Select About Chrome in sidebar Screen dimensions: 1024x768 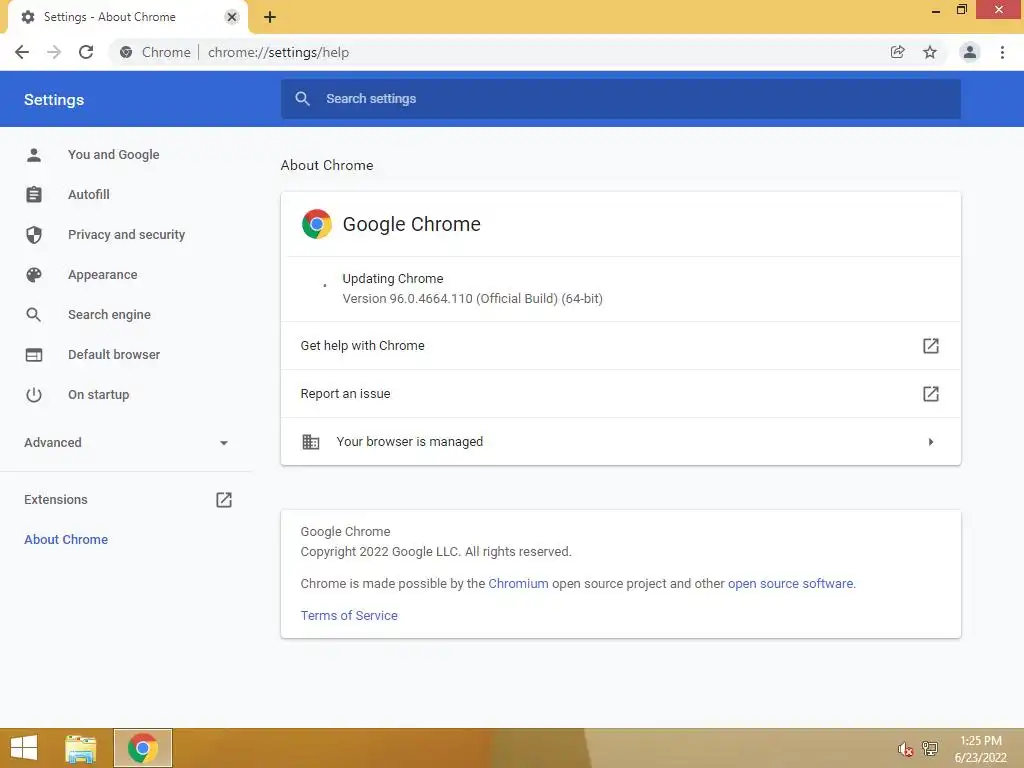66,539
